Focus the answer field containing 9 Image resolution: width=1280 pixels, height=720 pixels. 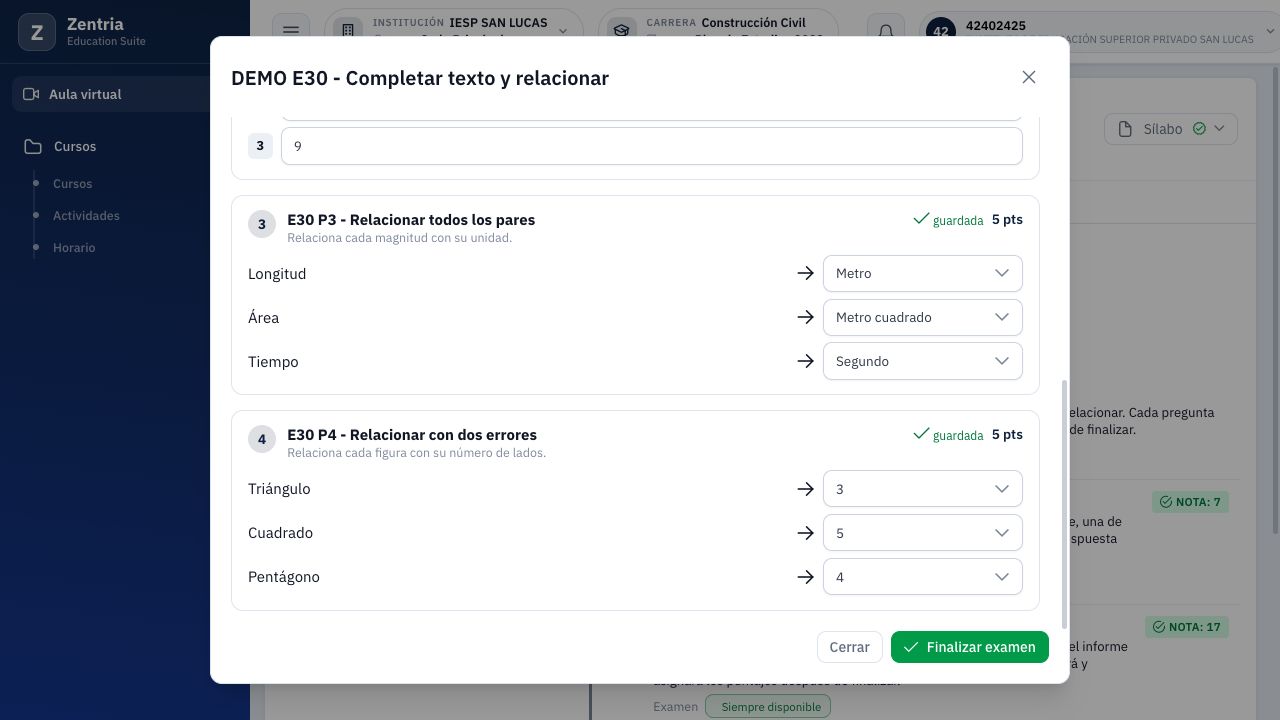652,146
